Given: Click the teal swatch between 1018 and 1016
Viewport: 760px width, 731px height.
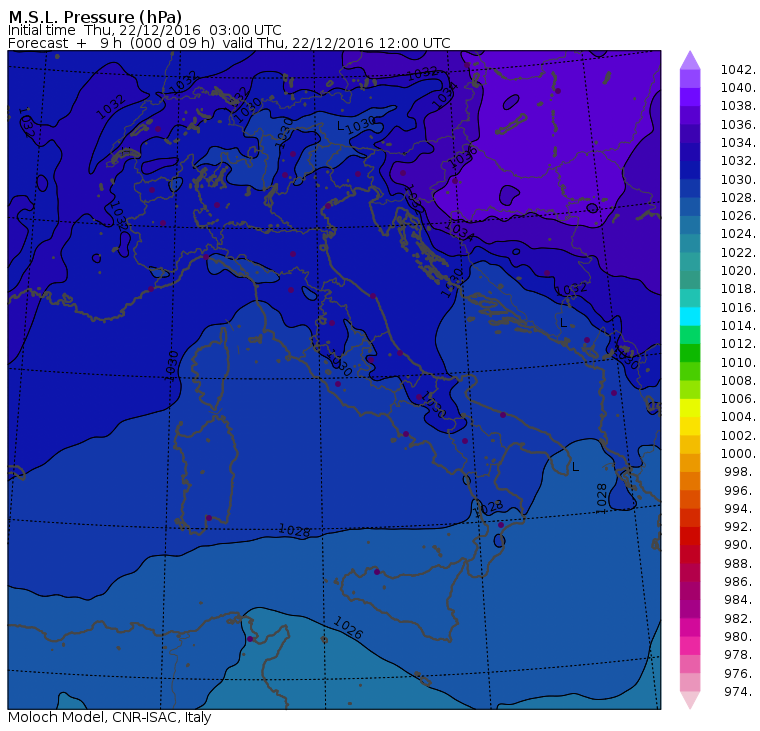Looking at the screenshot, I should (690, 298).
